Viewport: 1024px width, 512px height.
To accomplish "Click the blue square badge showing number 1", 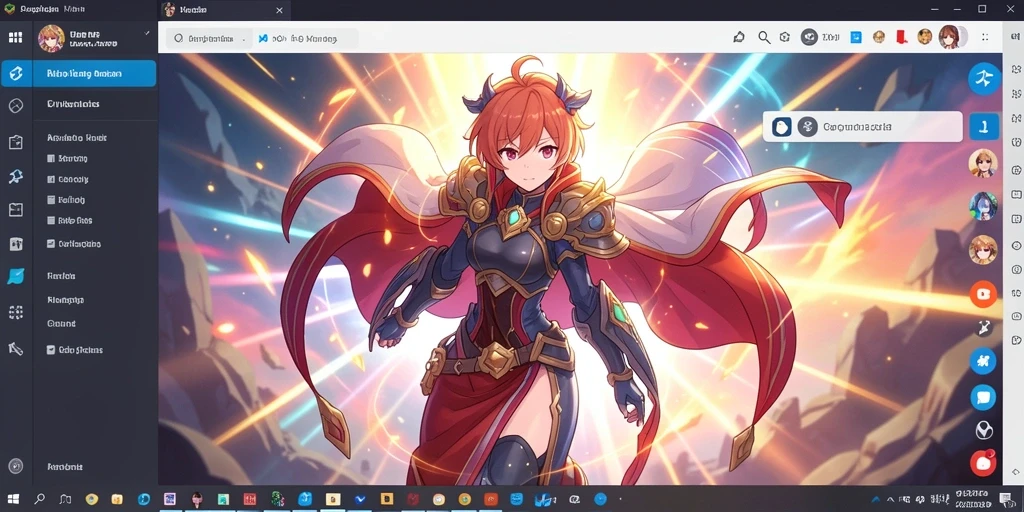I will 984,126.
